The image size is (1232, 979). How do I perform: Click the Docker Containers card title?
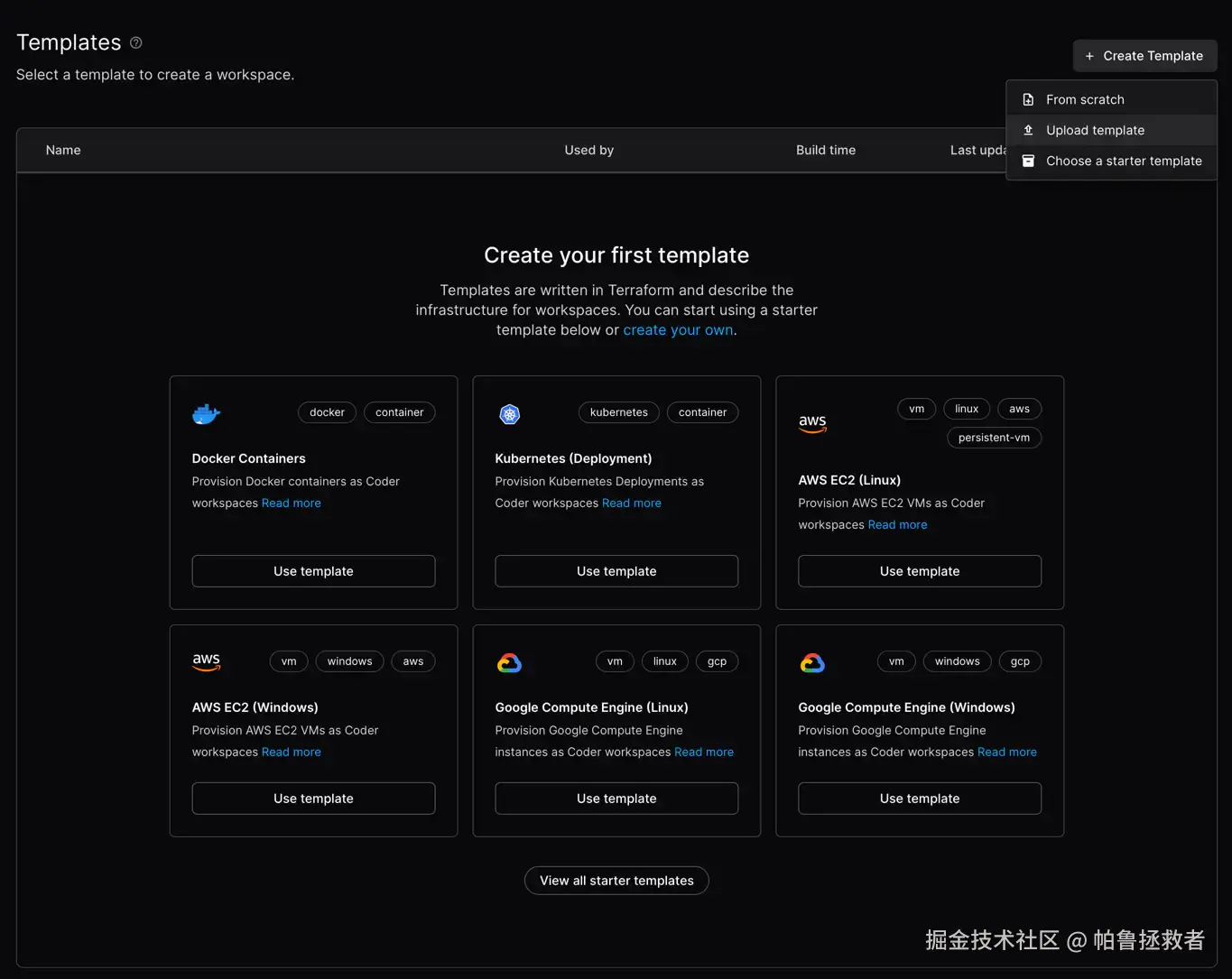point(249,458)
